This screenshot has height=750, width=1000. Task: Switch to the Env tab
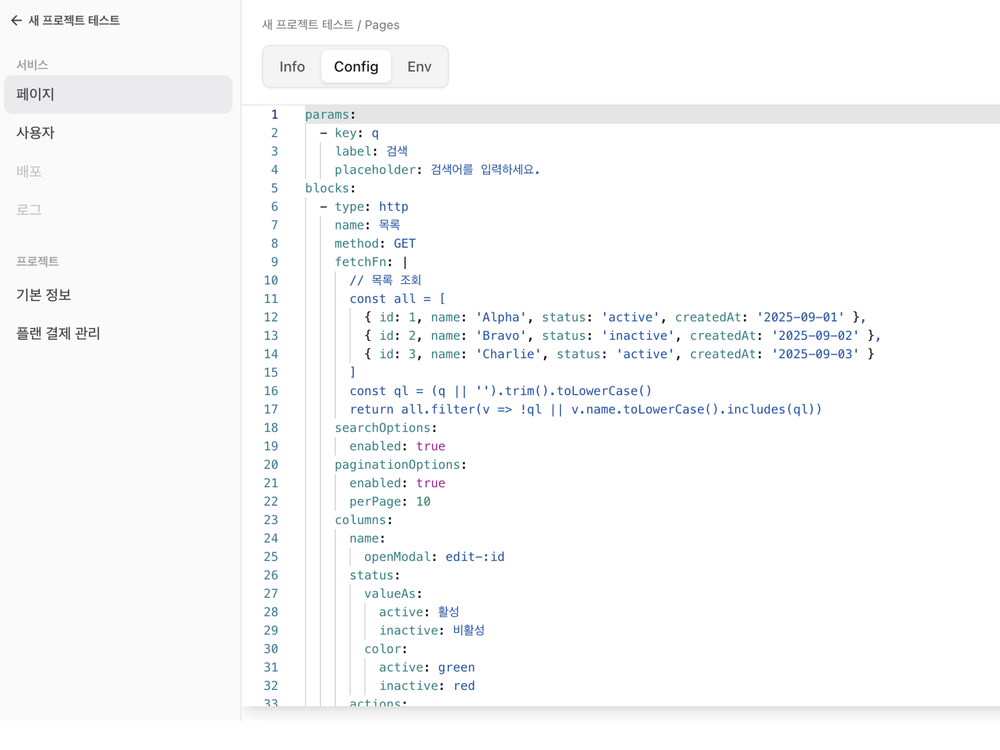click(x=419, y=67)
